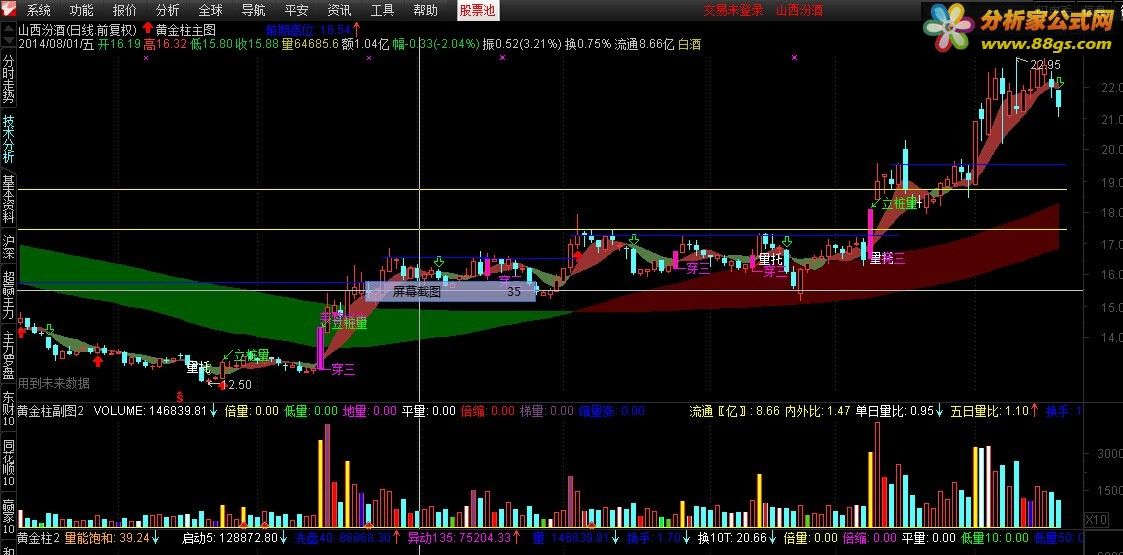Open the 资讯 menu
This screenshot has height=555, width=1123.
click(x=339, y=10)
